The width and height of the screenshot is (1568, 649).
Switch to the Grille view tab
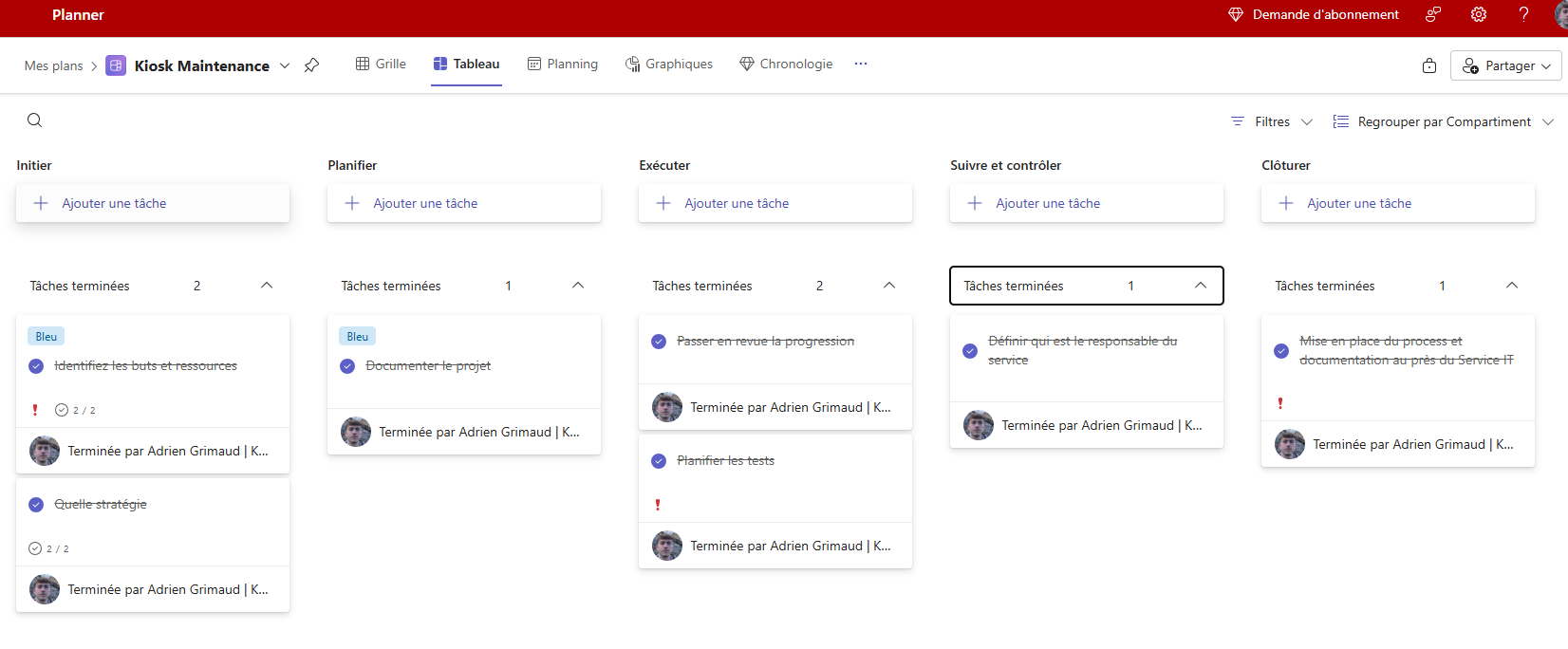(381, 64)
